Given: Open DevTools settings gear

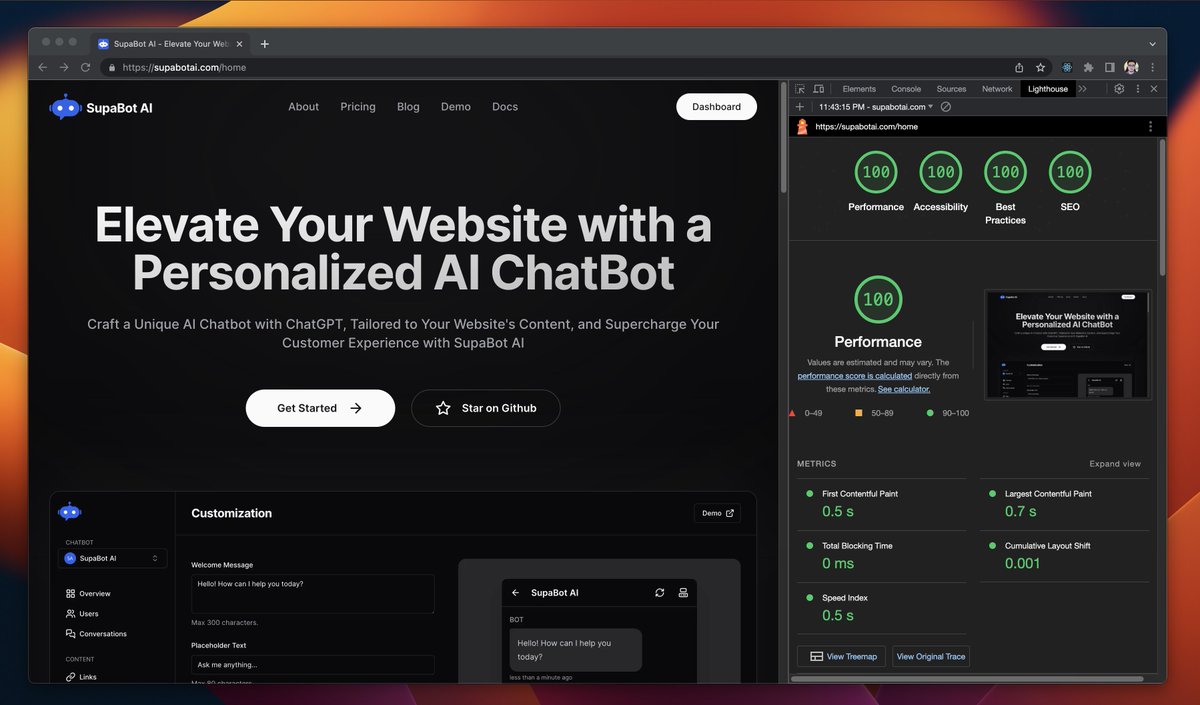Looking at the screenshot, I should (x=1119, y=89).
